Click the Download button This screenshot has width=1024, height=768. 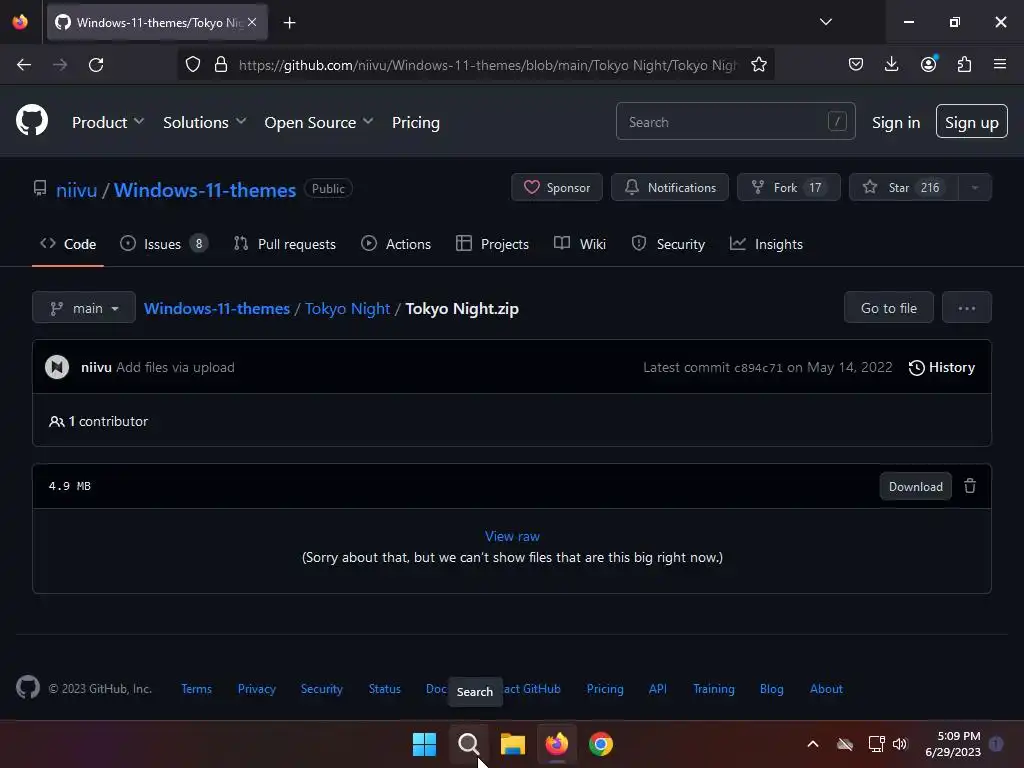pos(916,487)
